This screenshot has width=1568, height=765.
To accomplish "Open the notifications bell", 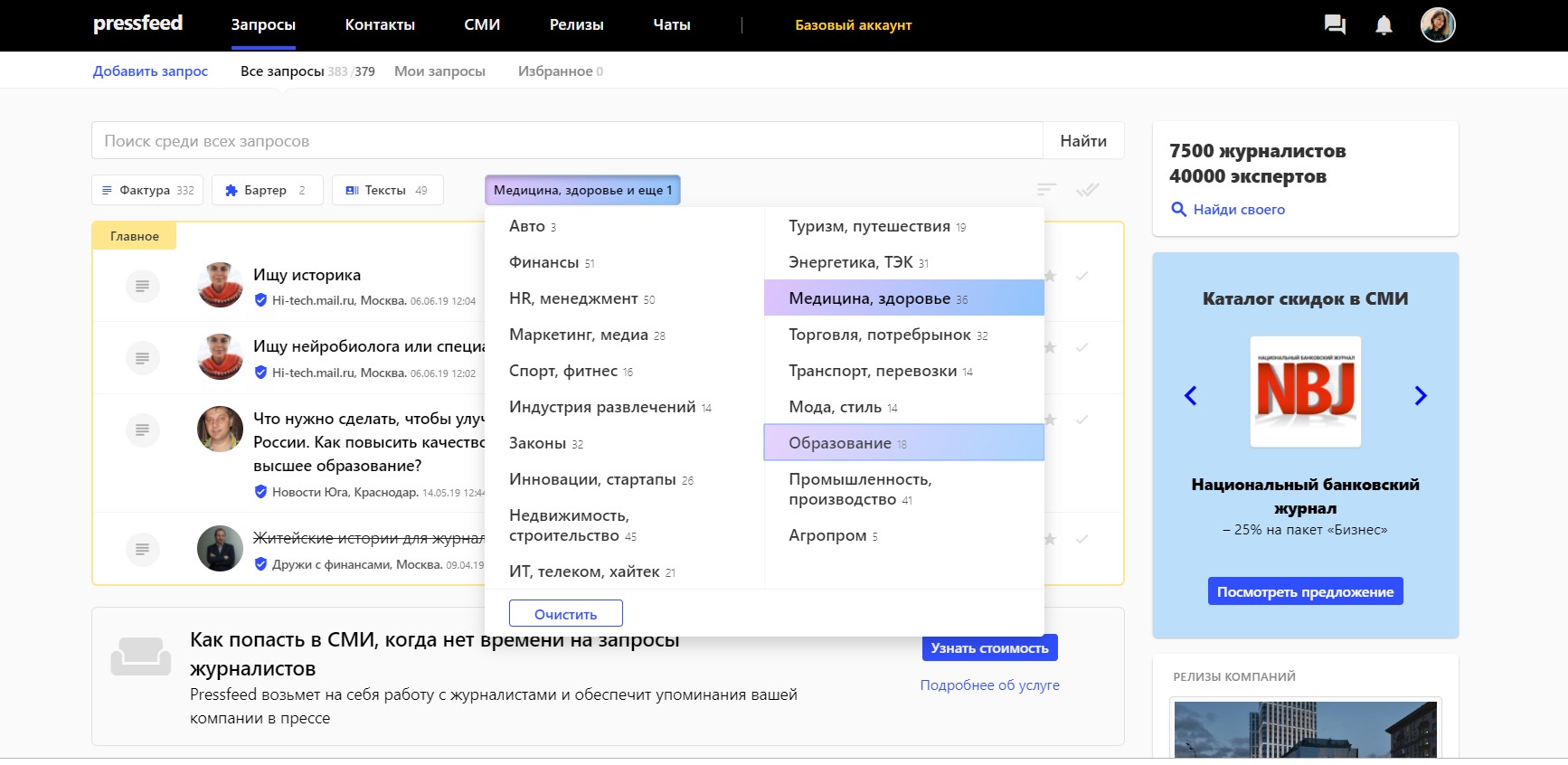I will [1384, 25].
